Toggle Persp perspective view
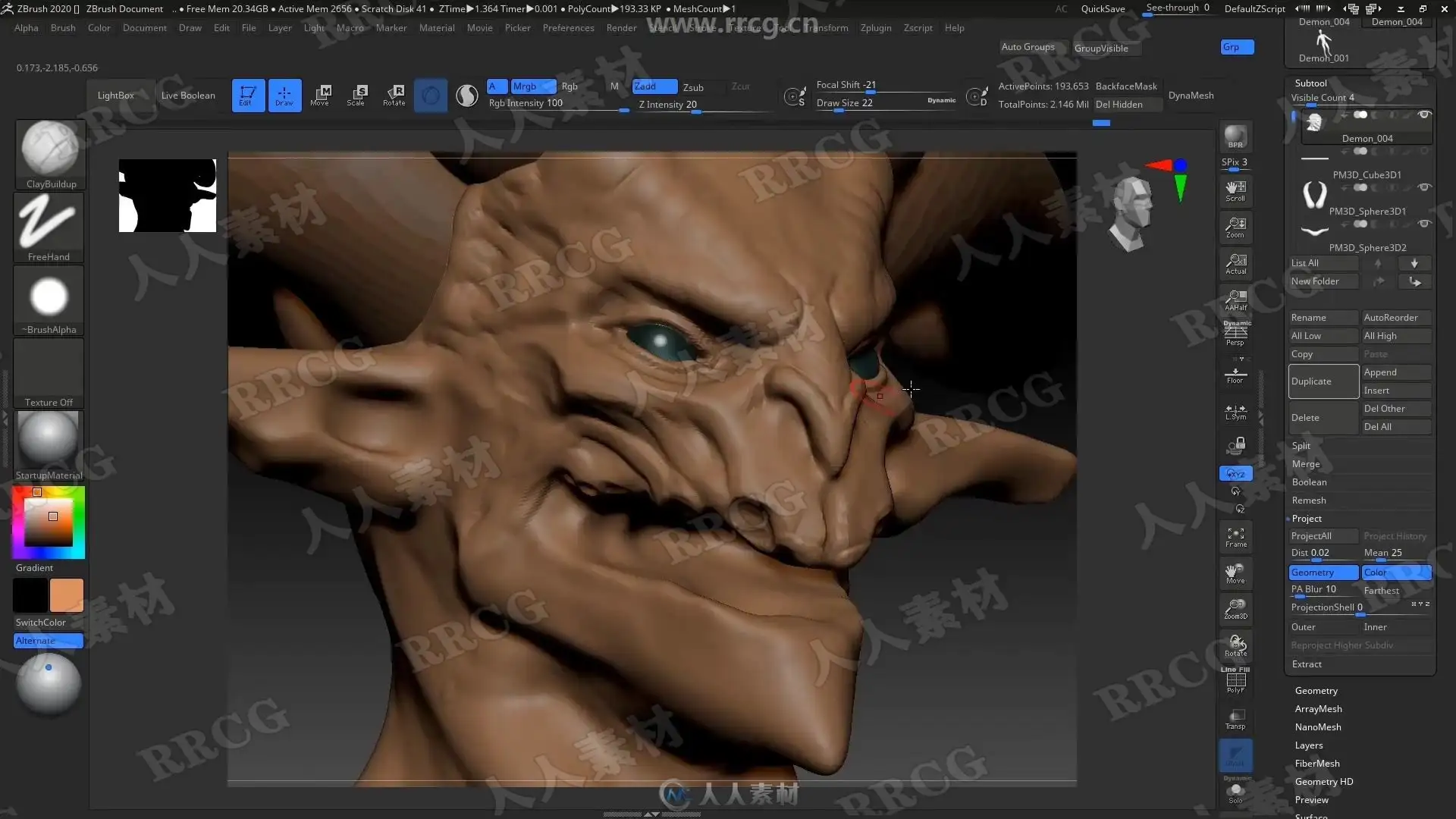Screen dimensions: 1456x819 [x=1235, y=334]
